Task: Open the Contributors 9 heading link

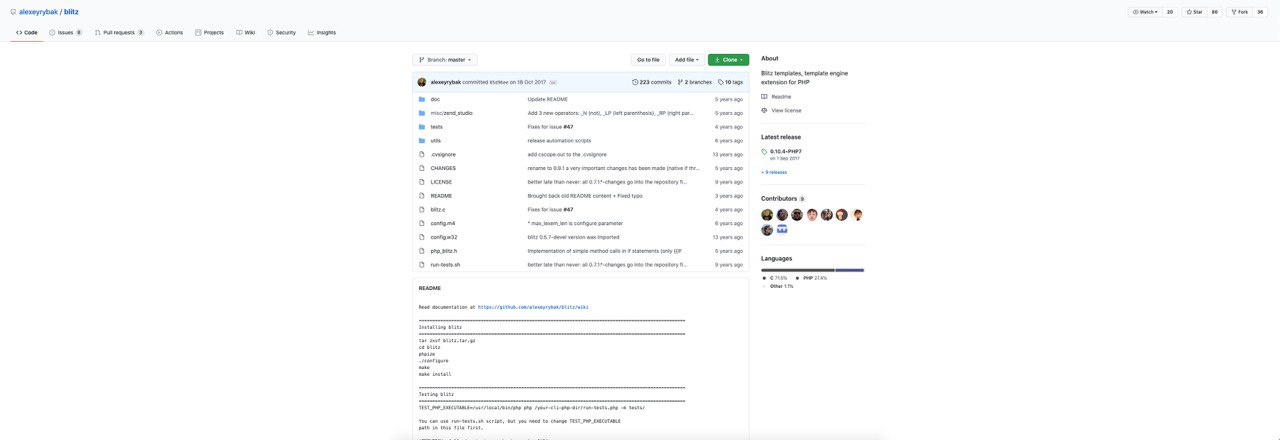Action: (x=783, y=198)
